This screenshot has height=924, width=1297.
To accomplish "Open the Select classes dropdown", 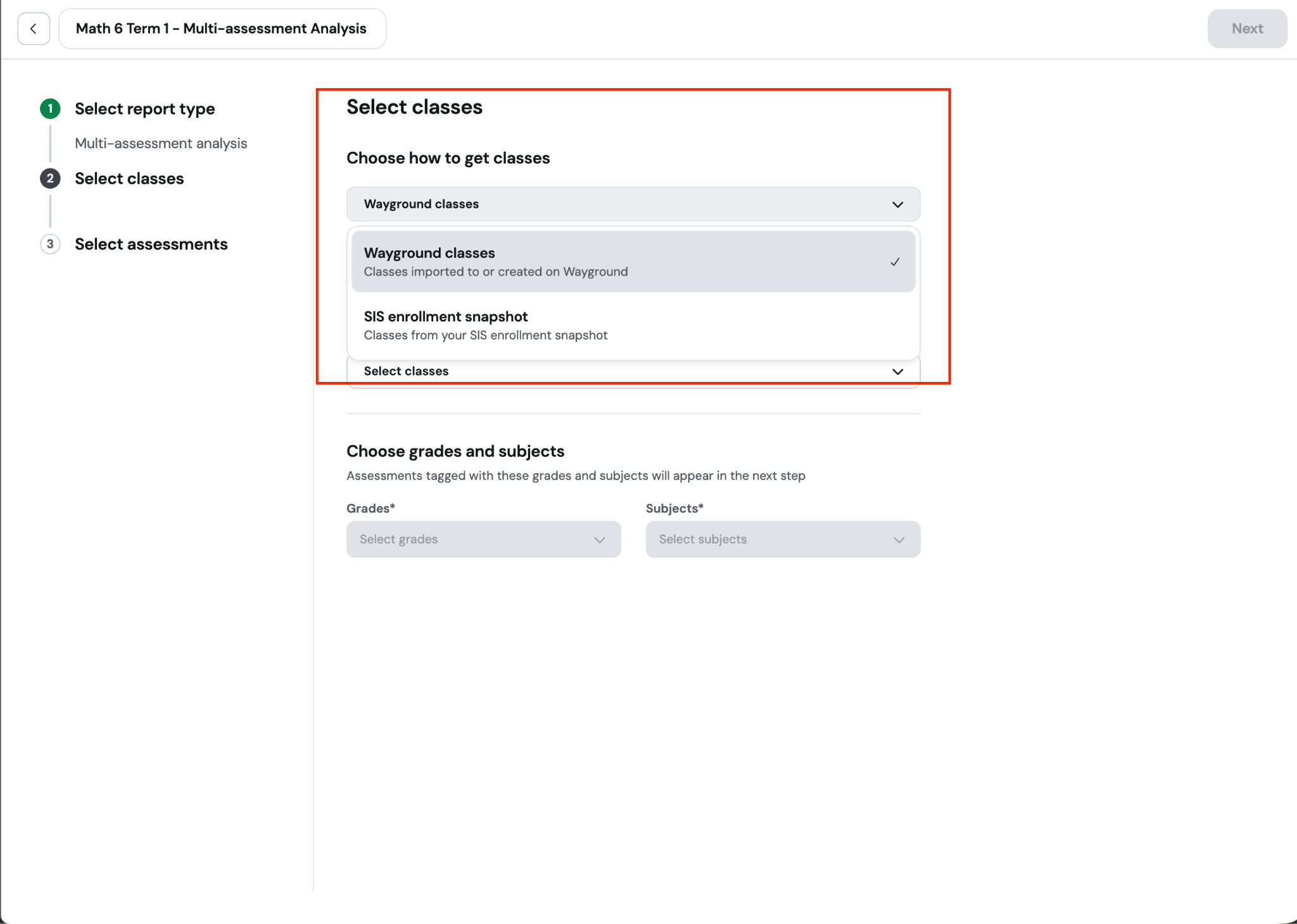I will pos(633,372).
